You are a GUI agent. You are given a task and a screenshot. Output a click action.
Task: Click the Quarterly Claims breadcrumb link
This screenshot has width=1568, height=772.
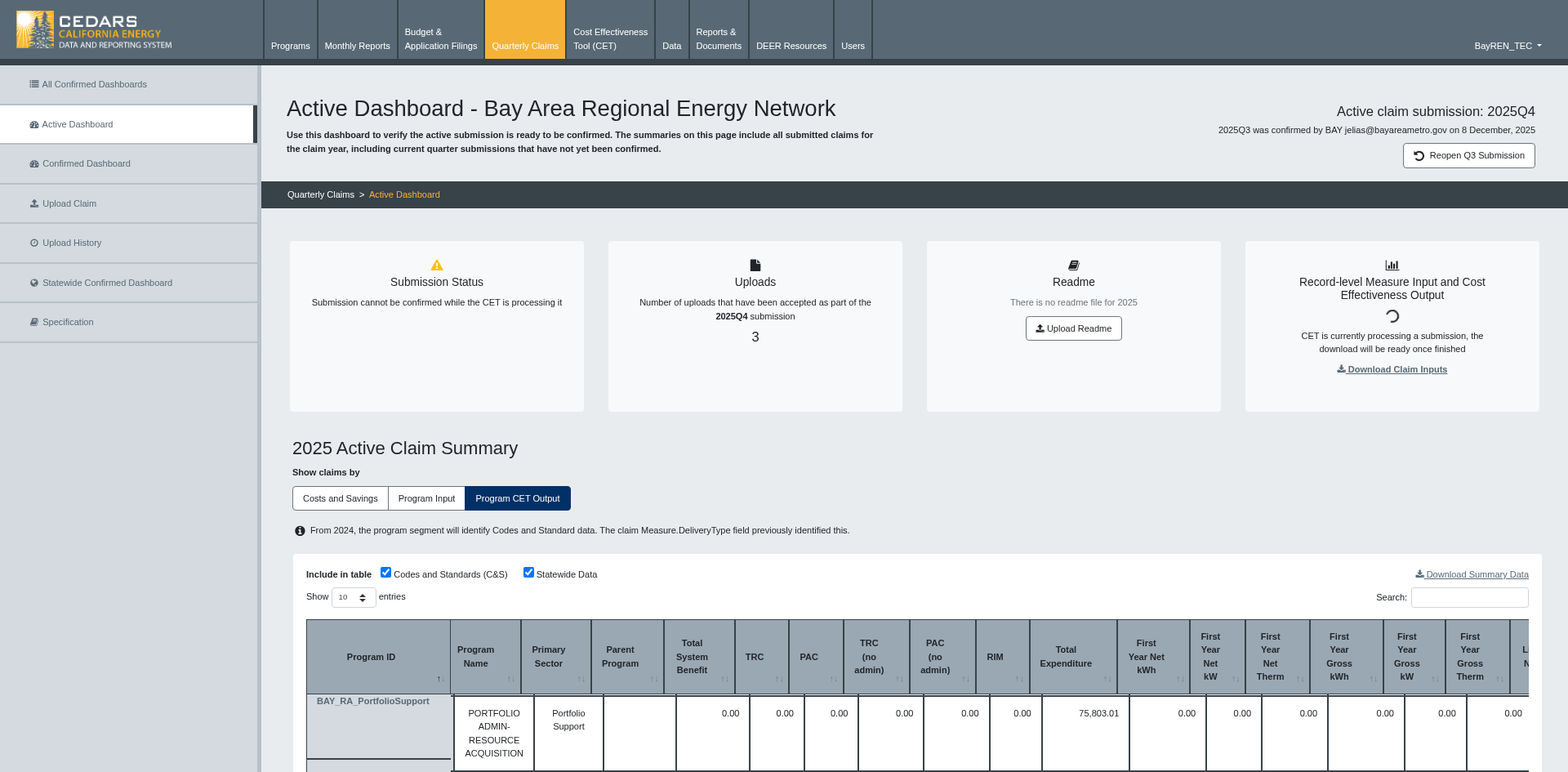coord(321,194)
